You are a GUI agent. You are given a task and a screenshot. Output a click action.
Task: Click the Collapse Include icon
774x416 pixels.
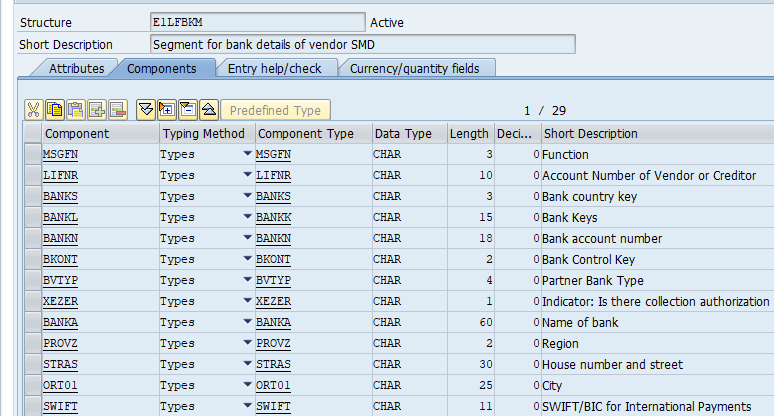(x=188, y=110)
